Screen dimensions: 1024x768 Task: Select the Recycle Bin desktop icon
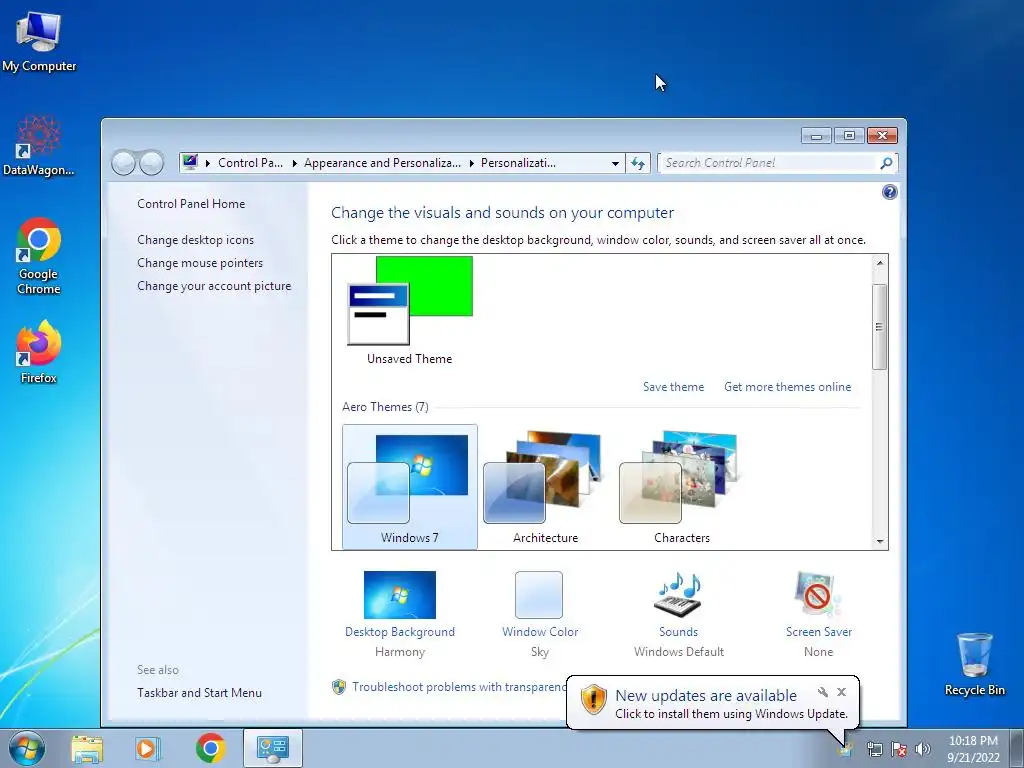[974, 664]
